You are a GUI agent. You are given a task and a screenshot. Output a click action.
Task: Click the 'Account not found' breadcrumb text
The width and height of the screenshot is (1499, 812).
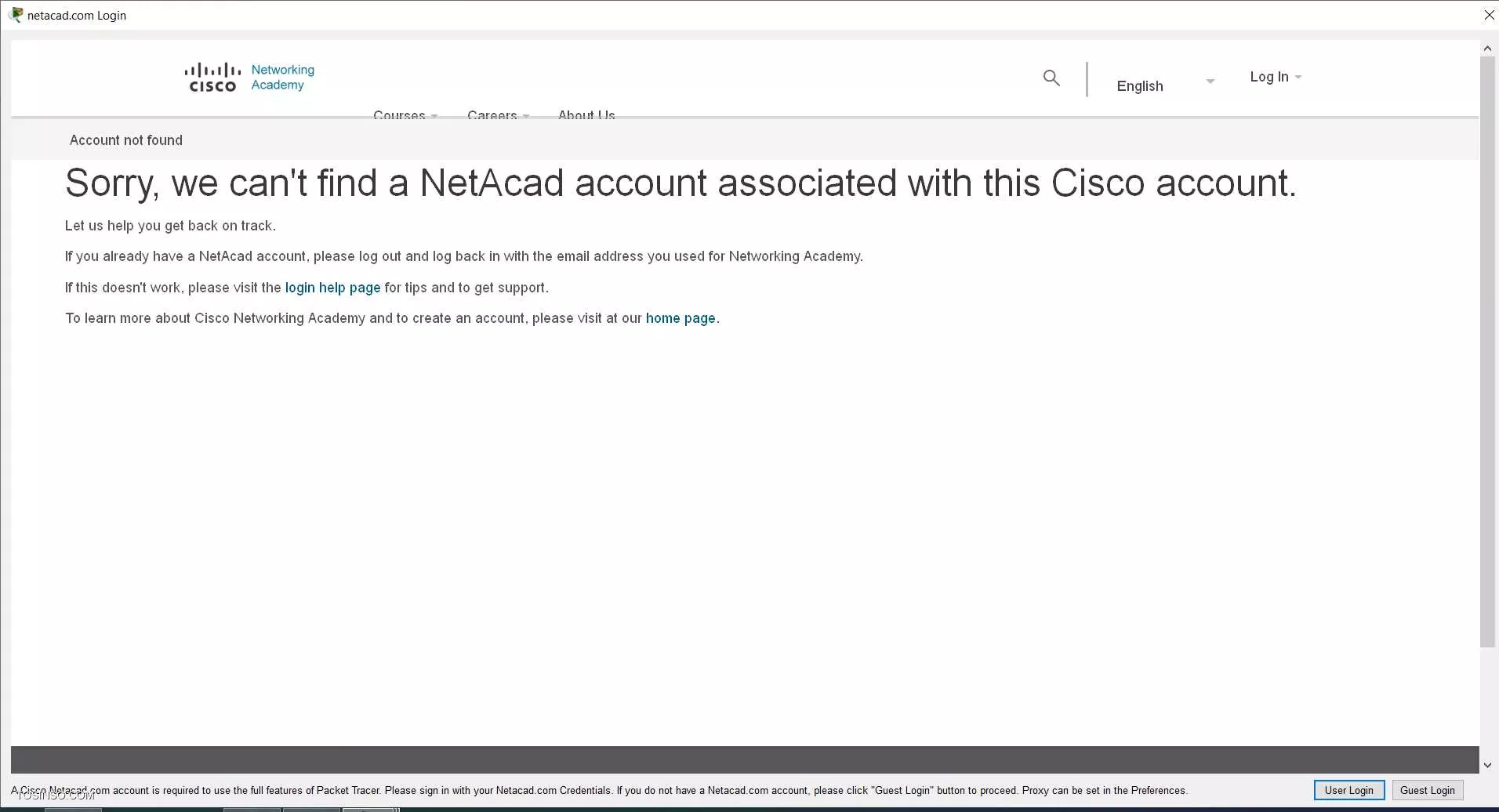pos(126,140)
